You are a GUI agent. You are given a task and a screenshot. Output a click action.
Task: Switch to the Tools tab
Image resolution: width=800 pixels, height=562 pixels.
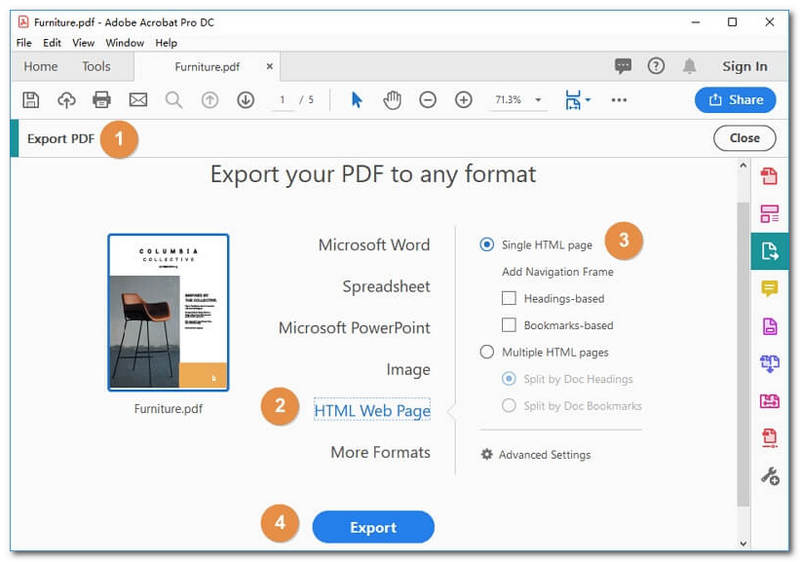(x=96, y=67)
